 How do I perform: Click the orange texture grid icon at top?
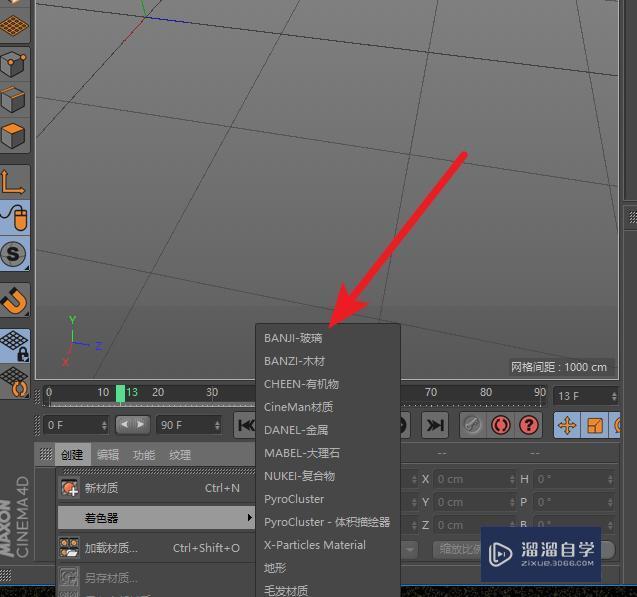tap(13, 26)
